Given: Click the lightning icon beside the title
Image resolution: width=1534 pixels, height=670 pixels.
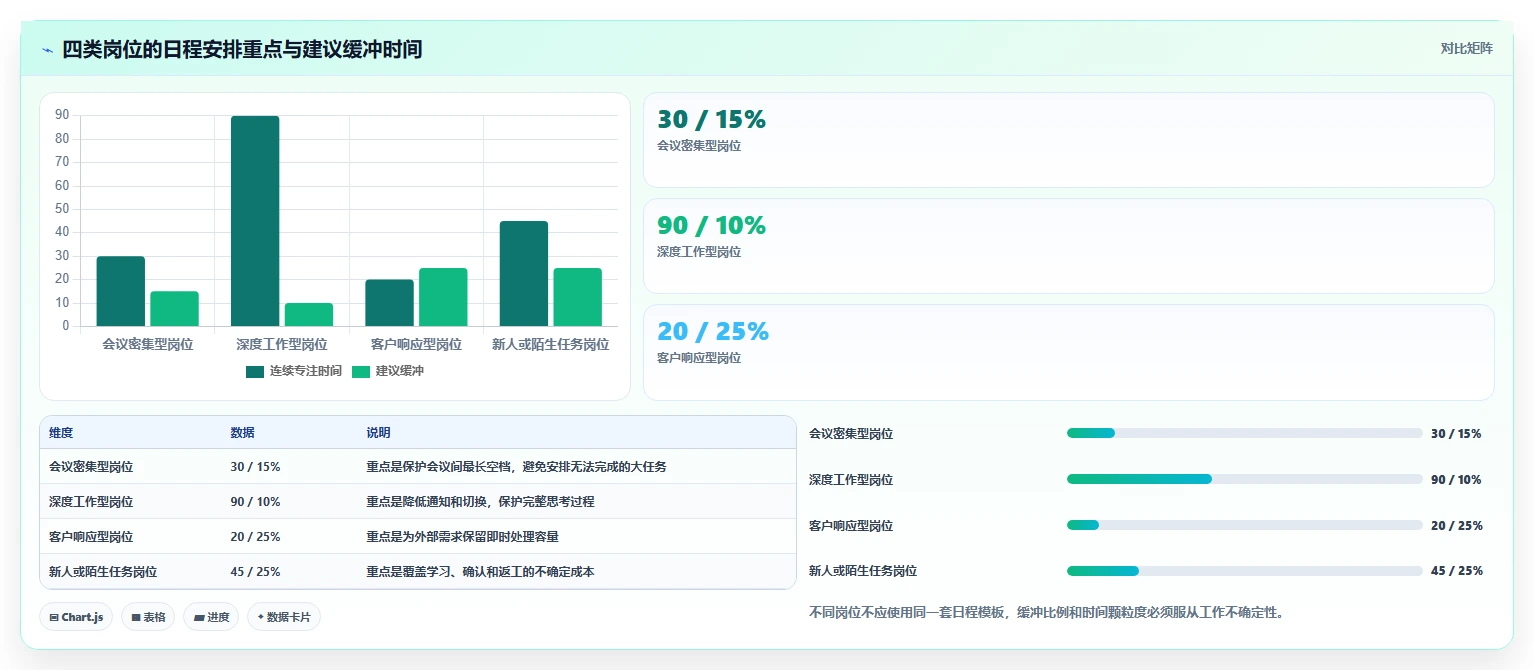Looking at the screenshot, I should click(47, 49).
